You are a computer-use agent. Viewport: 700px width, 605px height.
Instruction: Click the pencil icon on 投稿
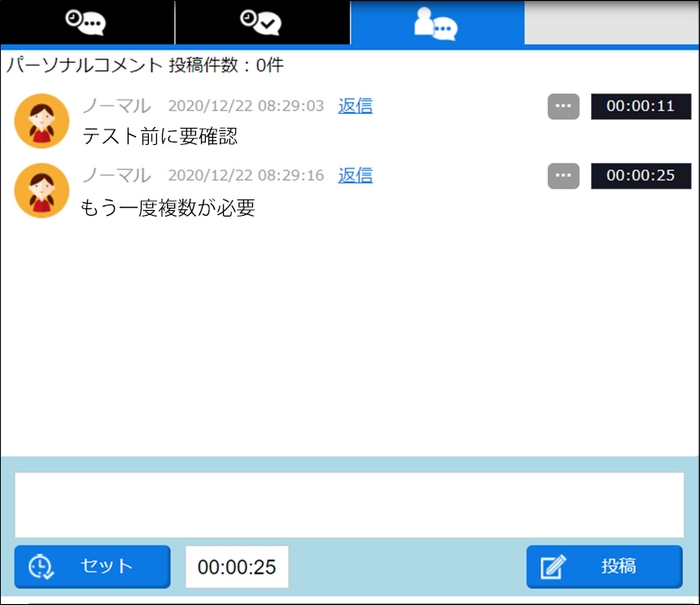point(553,567)
